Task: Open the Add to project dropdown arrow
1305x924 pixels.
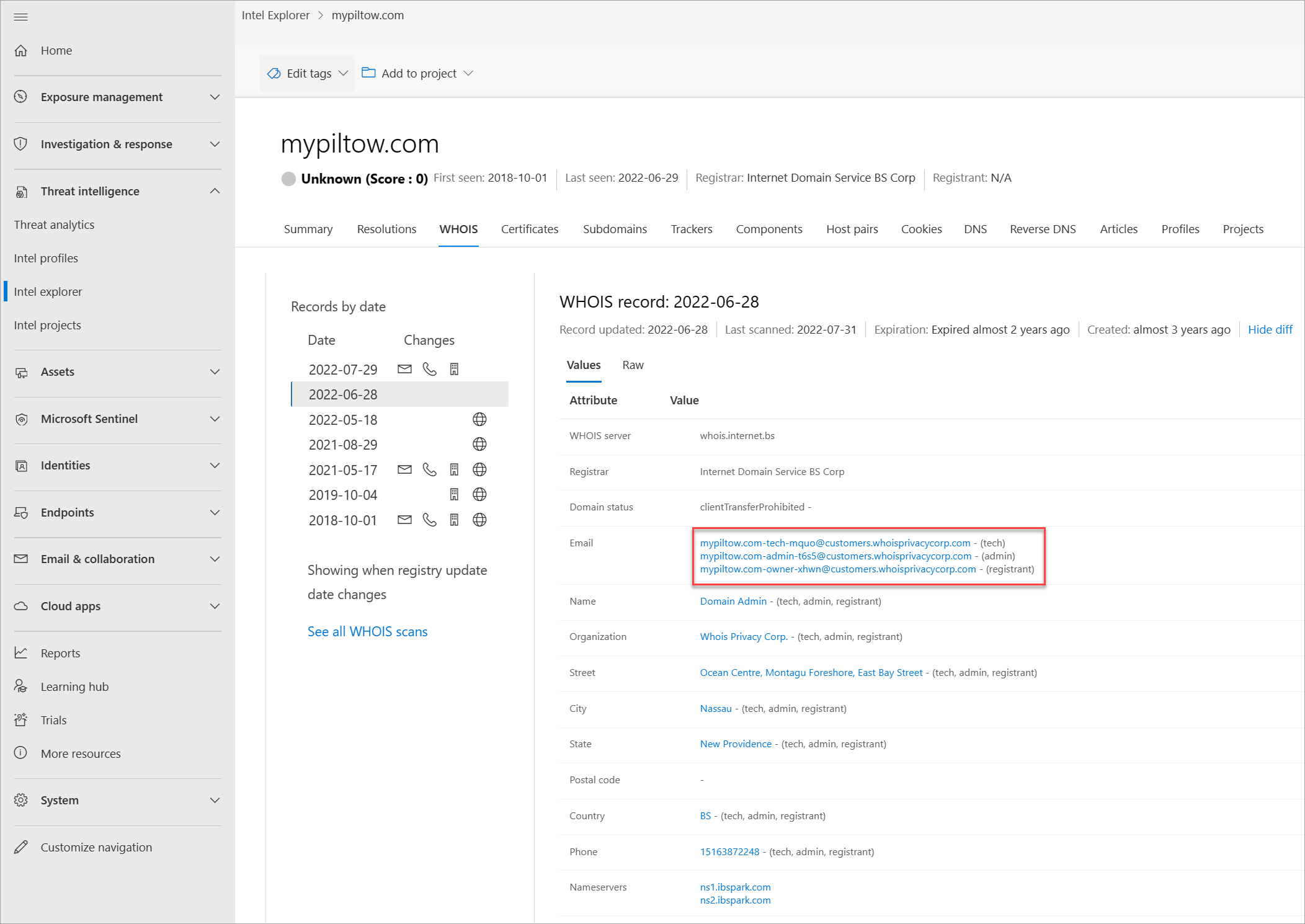Action: (468, 73)
